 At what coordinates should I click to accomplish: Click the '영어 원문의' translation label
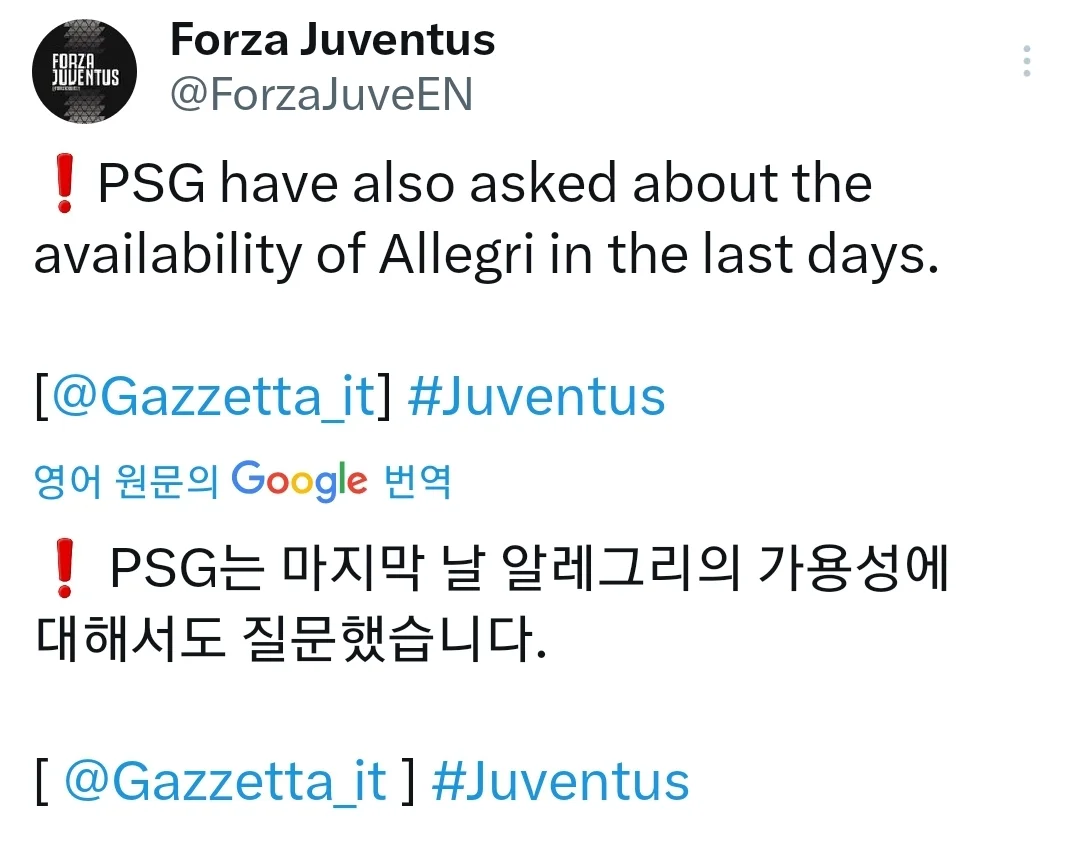pyautogui.click(x=126, y=482)
